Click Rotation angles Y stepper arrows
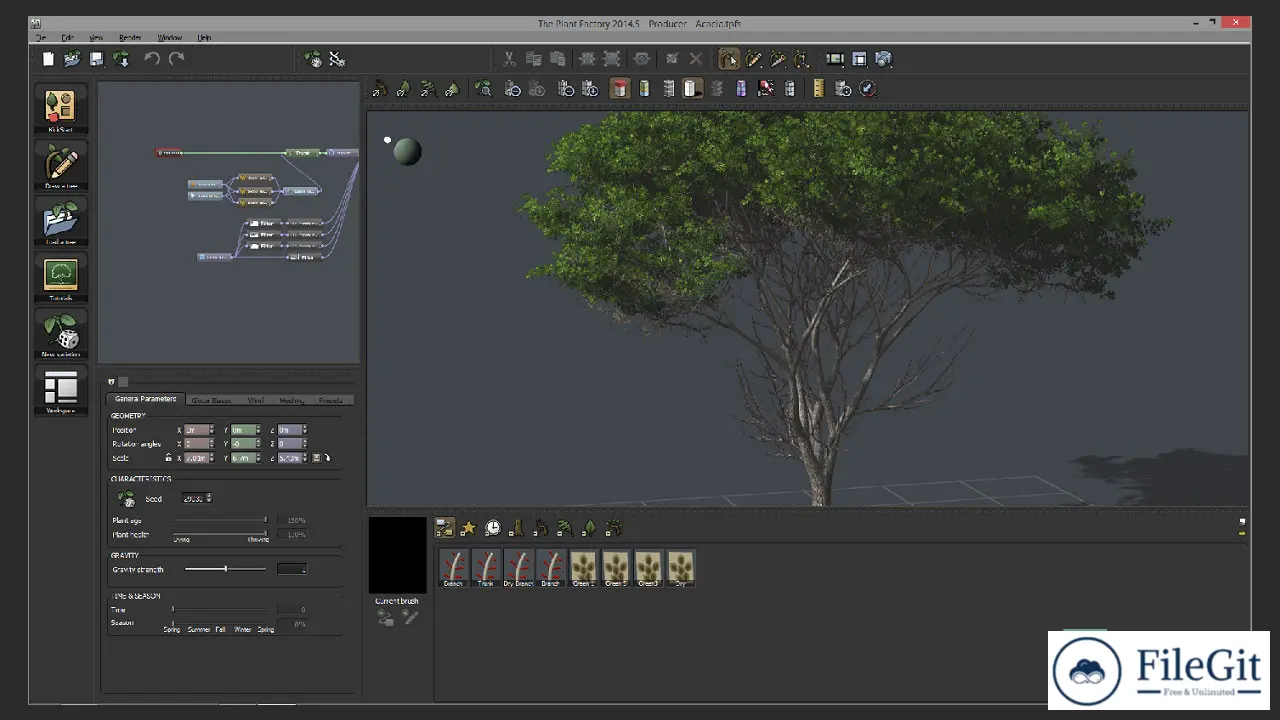 [x=258, y=443]
